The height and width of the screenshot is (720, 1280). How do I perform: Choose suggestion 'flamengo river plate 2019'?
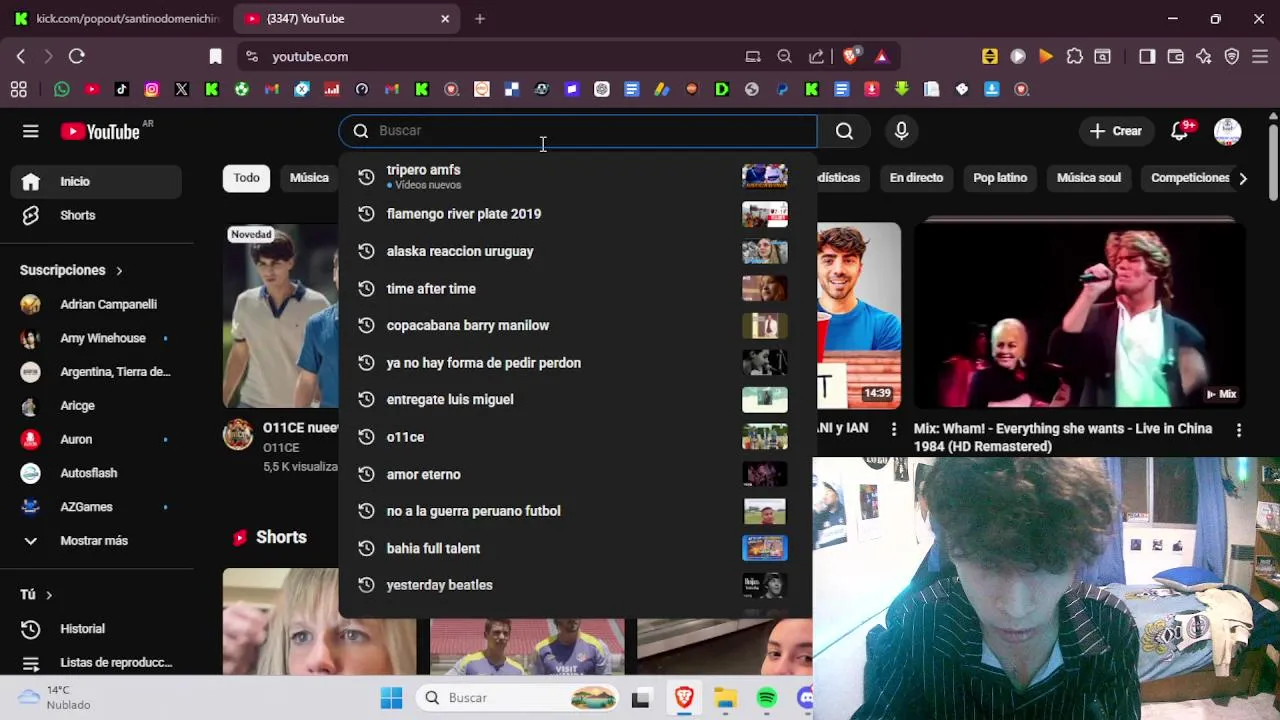[577, 214]
